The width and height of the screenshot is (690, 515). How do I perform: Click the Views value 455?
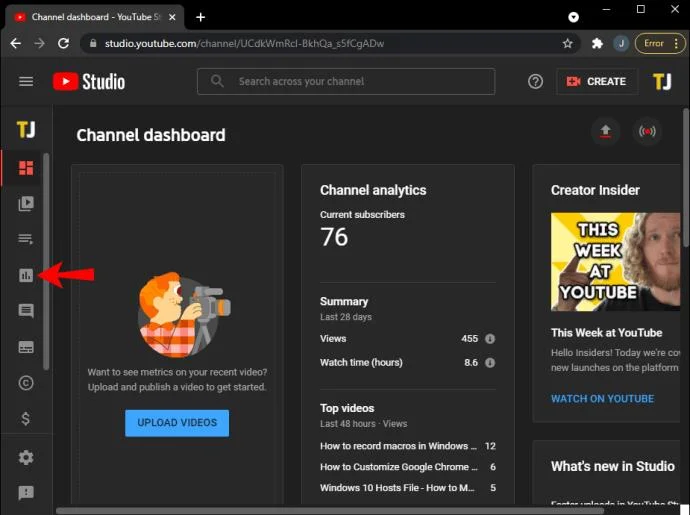[470, 338]
